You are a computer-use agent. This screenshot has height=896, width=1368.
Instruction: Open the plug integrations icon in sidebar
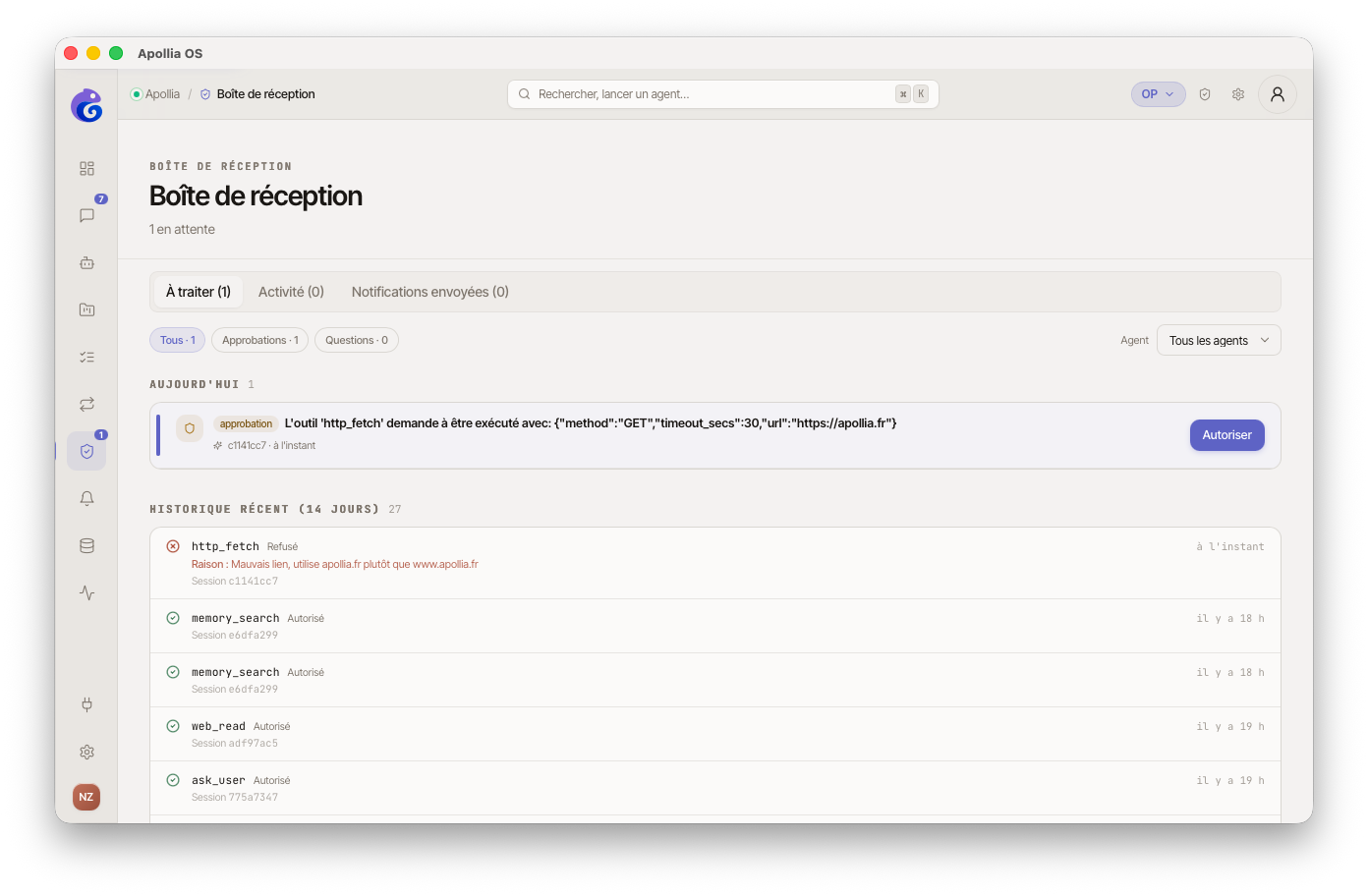click(x=86, y=704)
